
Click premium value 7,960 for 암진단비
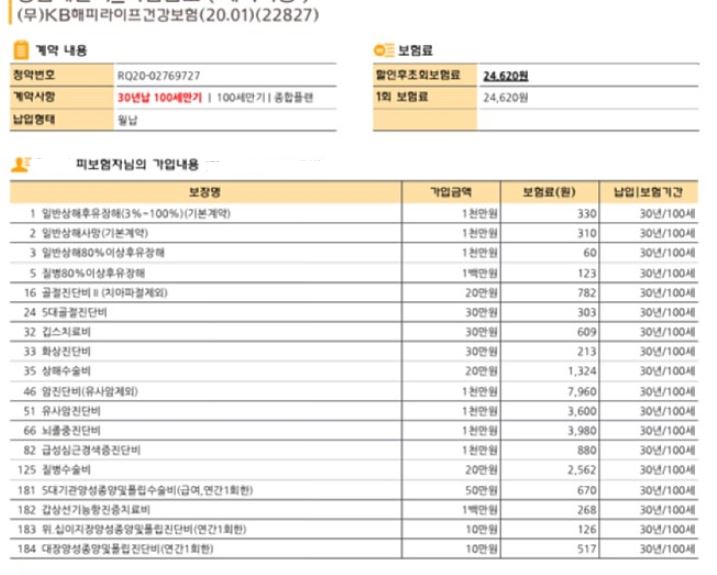pyautogui.click(x=582, y=392)
